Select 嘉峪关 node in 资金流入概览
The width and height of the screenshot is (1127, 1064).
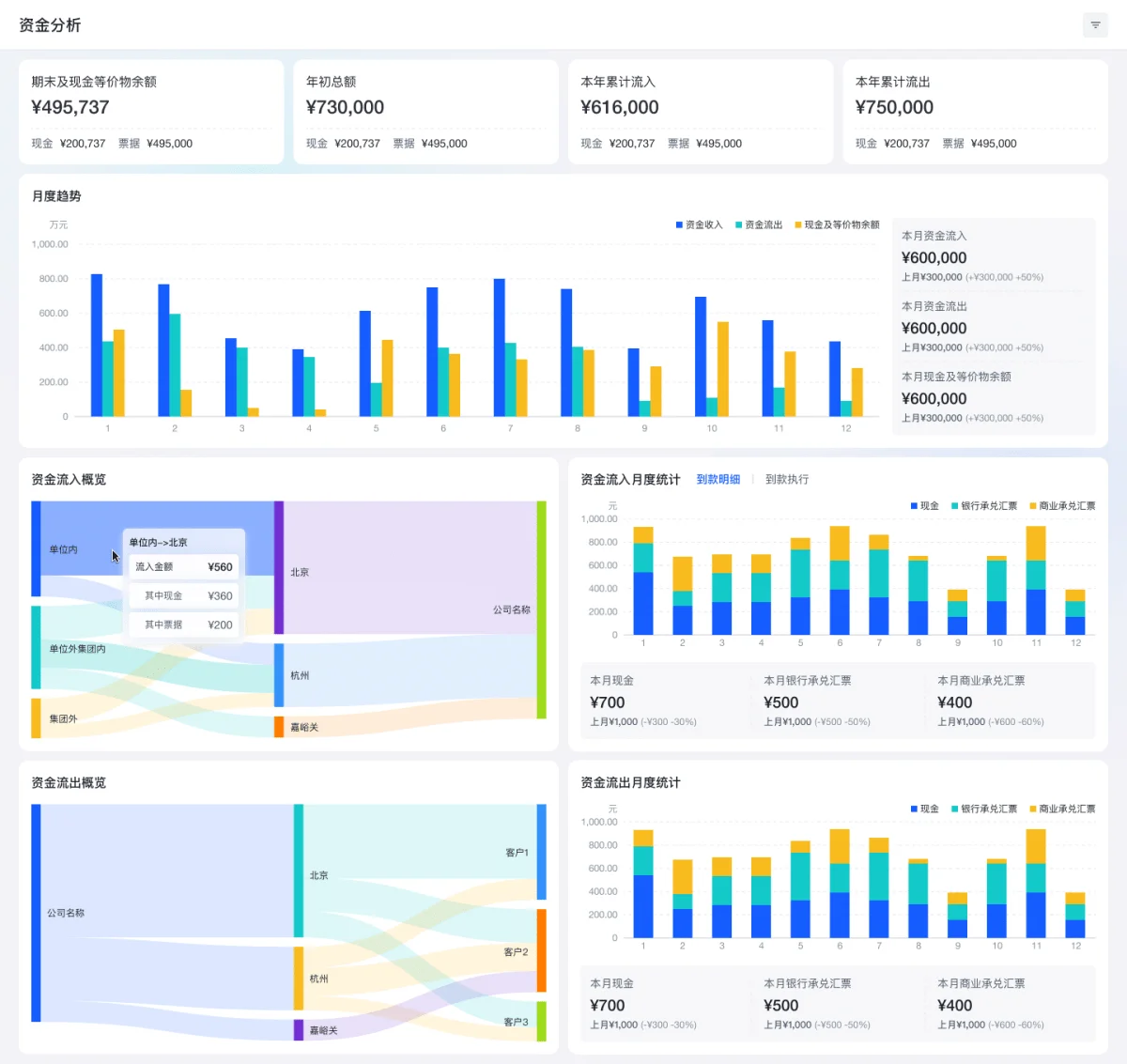(x=279, y=726)
